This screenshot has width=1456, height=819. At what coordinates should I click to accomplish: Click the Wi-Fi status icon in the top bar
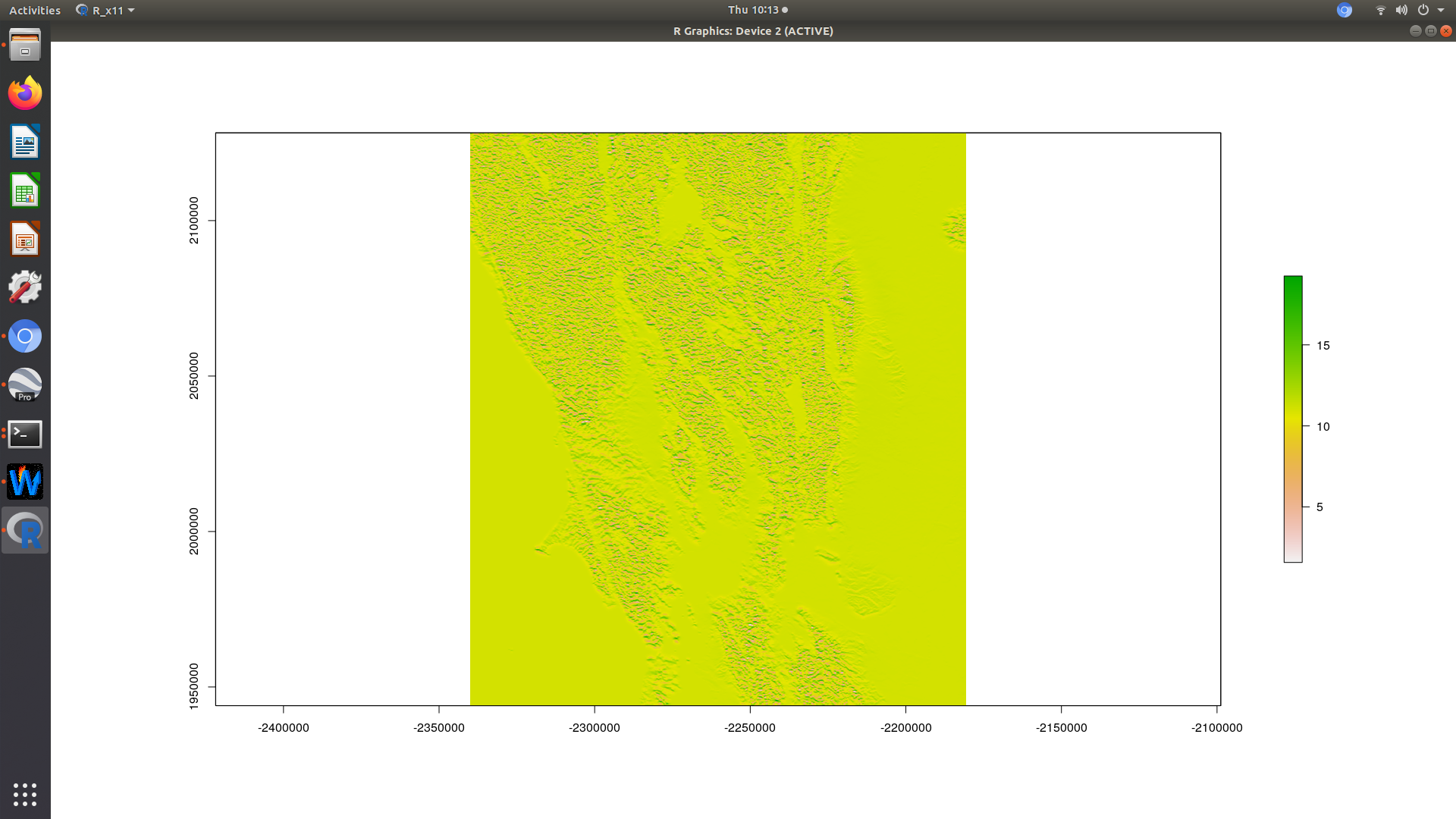(x=1379, y=10)
